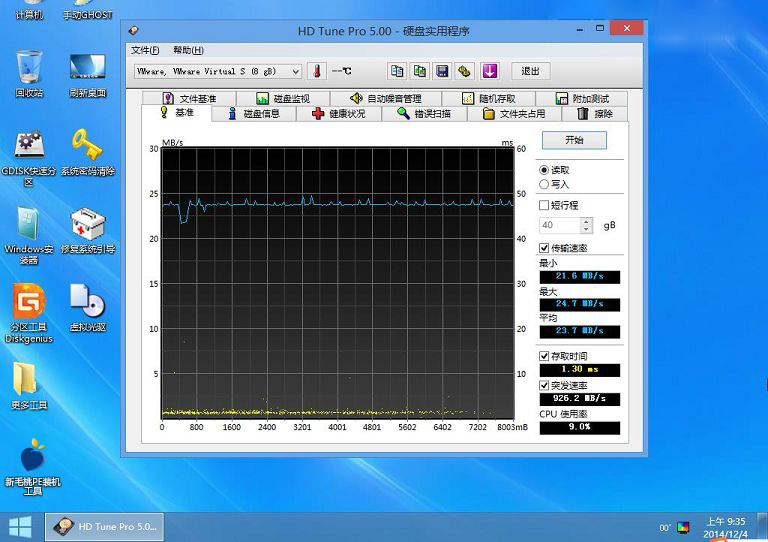Toggle the 传输速率 transfer rate checkbox
The width and height of the screenshot is (768, 542).
[544, 248]
